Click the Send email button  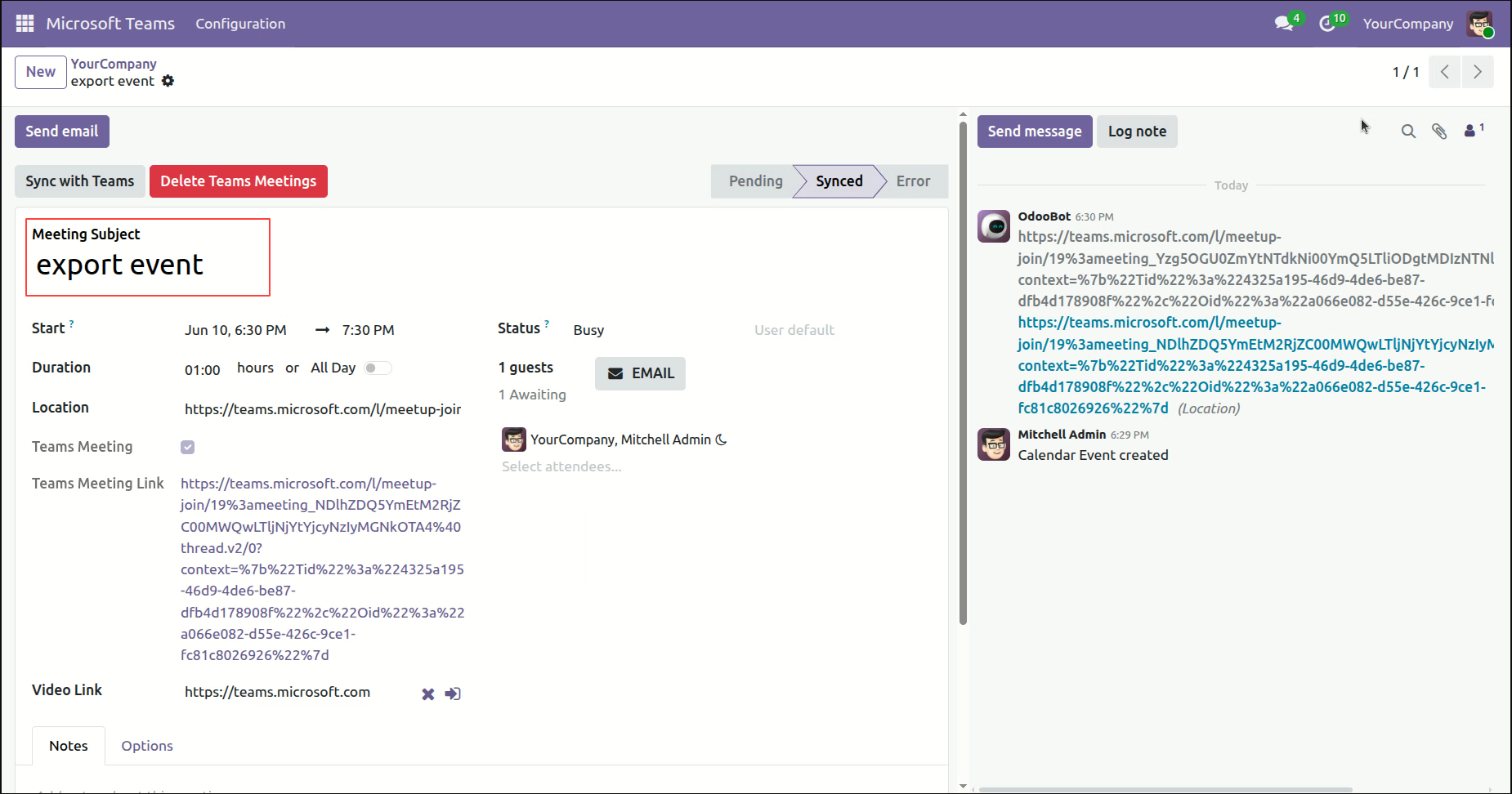(62, 132)
